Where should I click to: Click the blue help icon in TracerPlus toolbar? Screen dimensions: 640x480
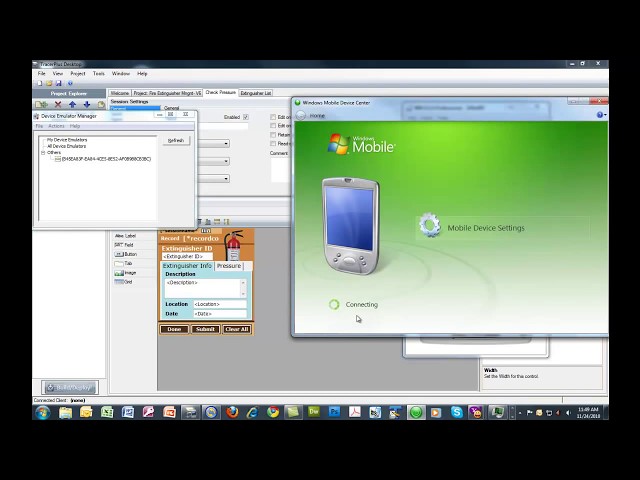pyautogui.click(x=70, y=83)
